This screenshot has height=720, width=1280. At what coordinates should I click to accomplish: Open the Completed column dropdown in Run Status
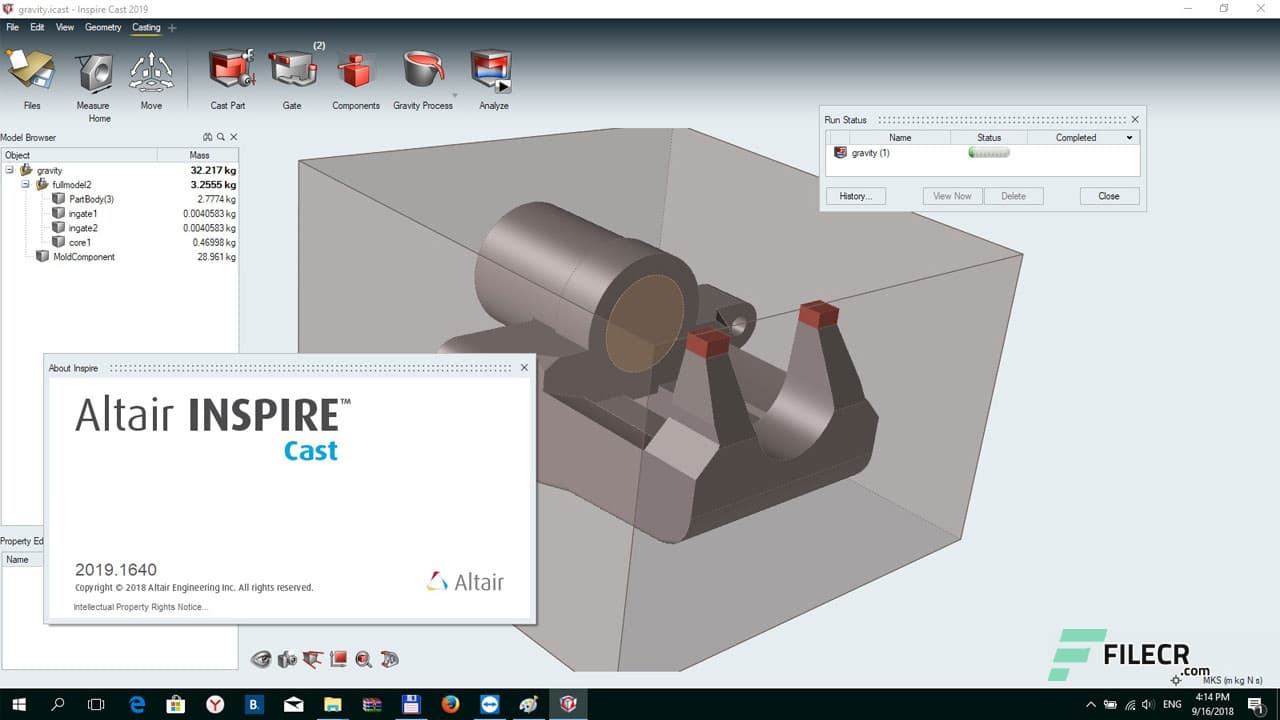click(1128, 137)
